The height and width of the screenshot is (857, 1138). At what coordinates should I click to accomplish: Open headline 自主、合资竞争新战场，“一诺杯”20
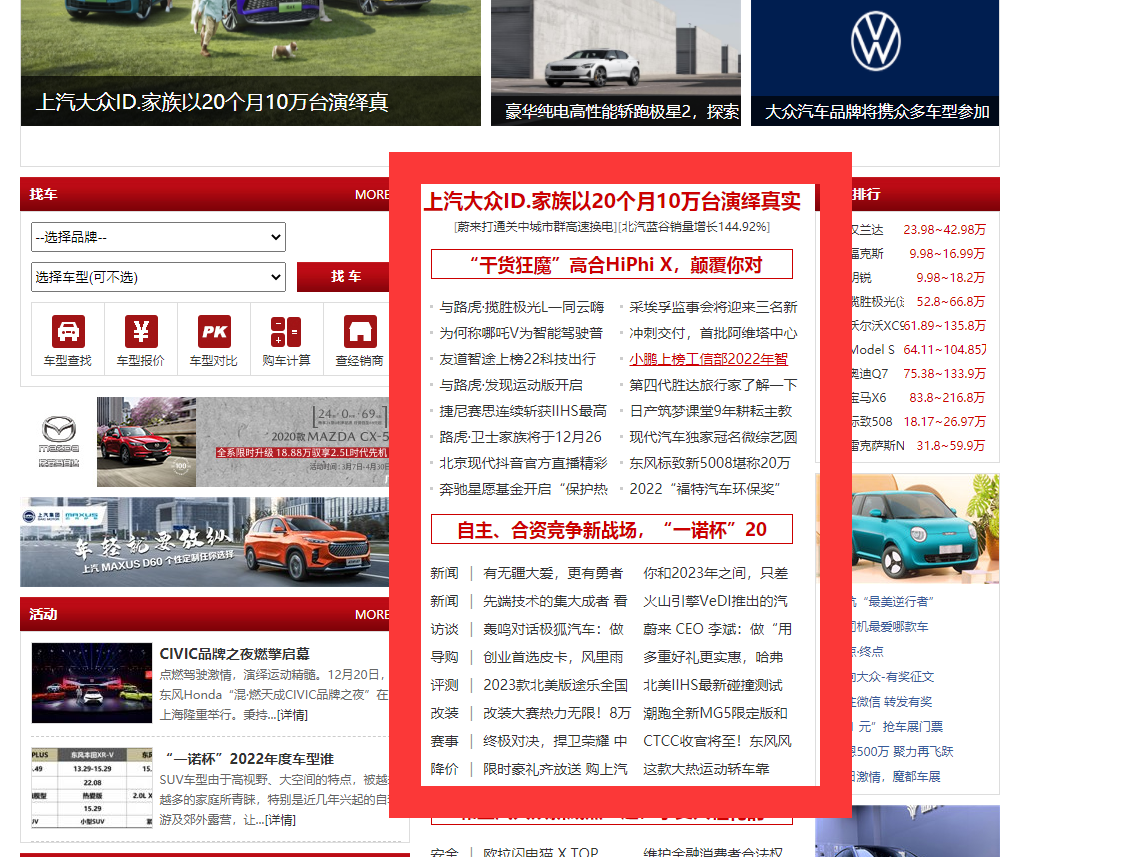[x=612, y=530]
